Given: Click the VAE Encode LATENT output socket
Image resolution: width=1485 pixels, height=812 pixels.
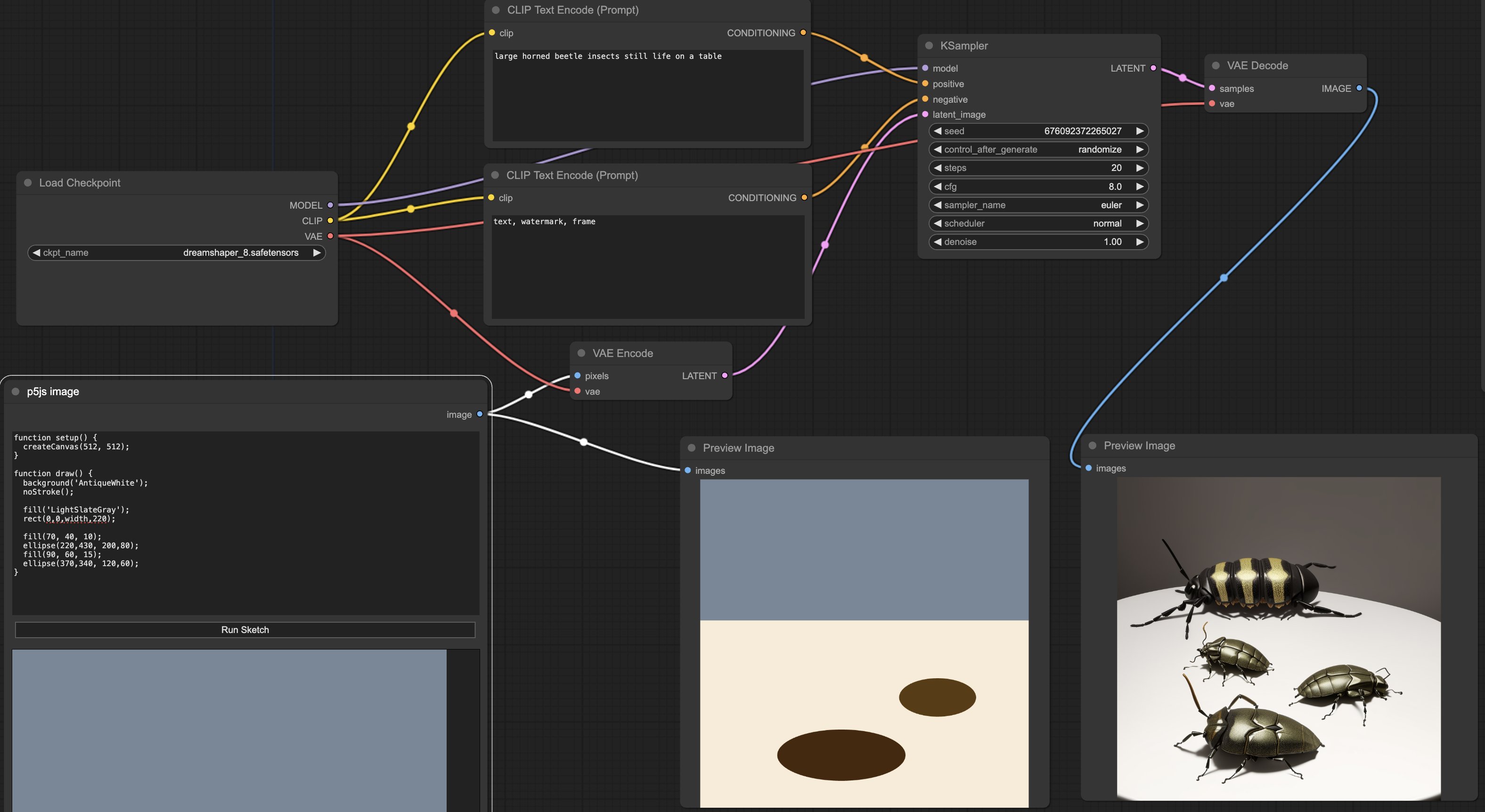Looking at the screenshot, I should pos(725,376).
